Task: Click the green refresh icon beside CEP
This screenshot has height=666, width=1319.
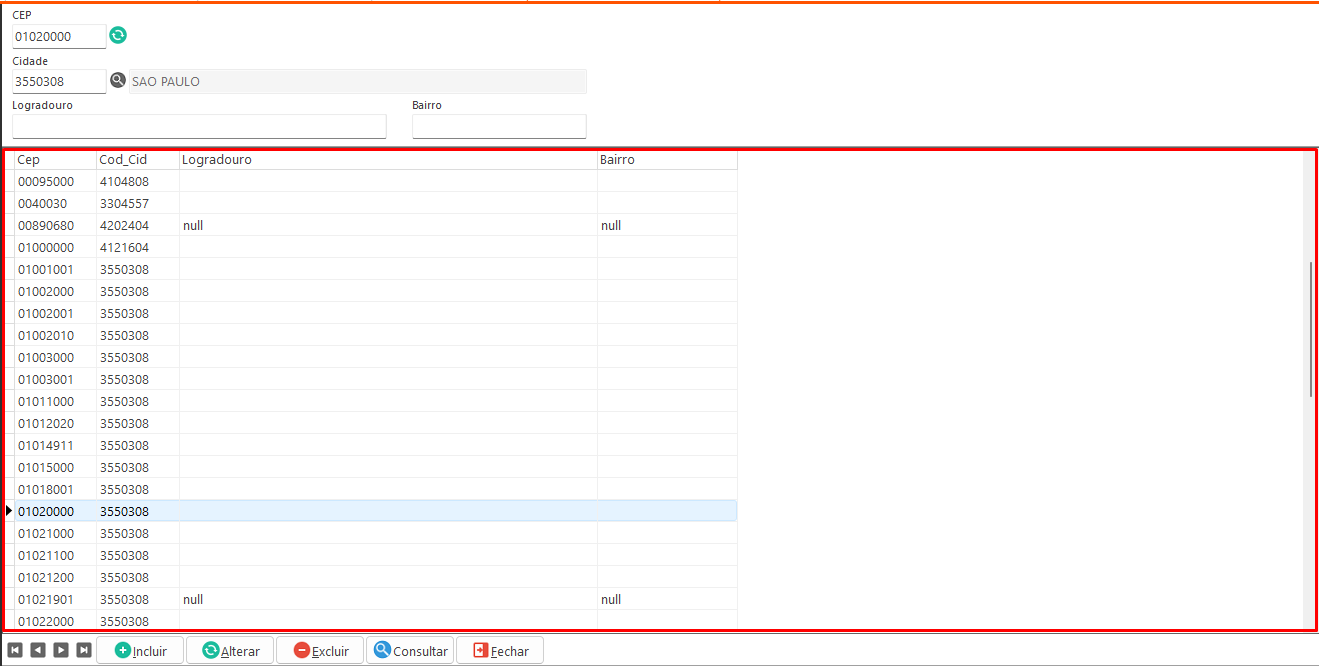Action: point(118,36)
